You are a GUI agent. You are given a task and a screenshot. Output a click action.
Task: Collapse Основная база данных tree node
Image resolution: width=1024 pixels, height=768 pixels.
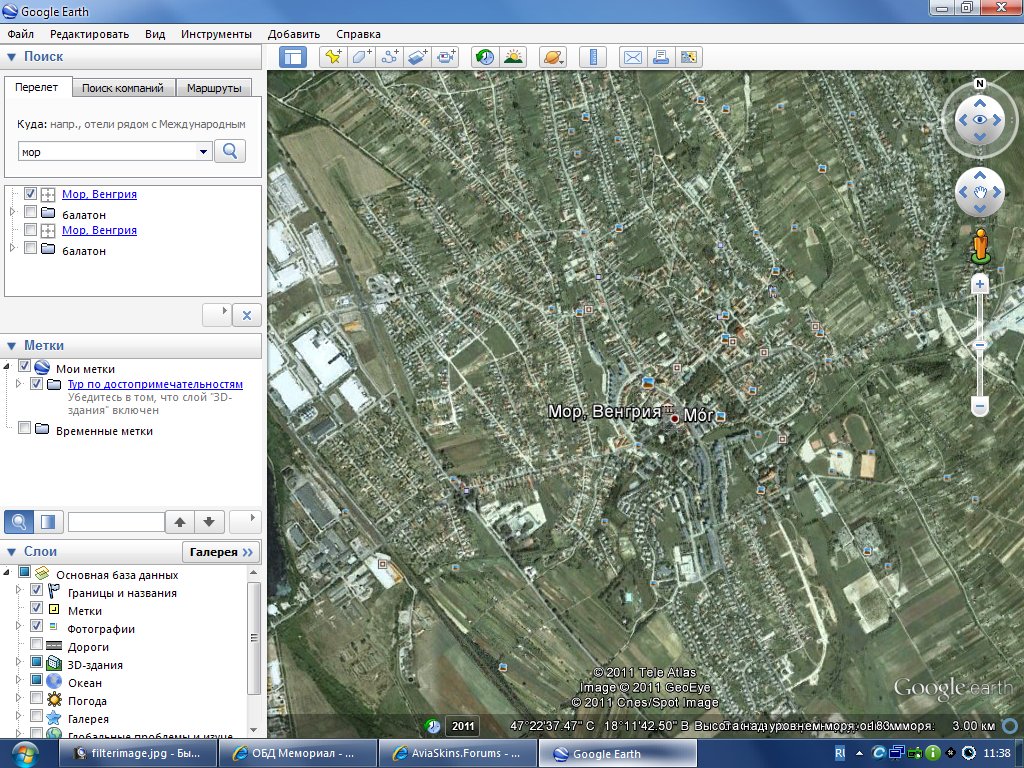pyautogui.click(x=7, y=573)
